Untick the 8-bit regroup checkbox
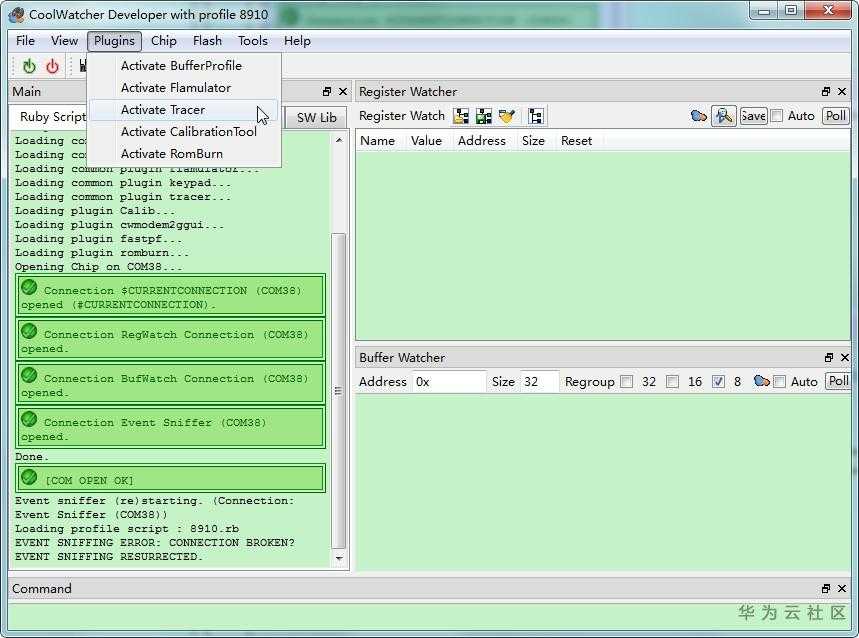The image size is (859, 638). [x=718, y=382]
